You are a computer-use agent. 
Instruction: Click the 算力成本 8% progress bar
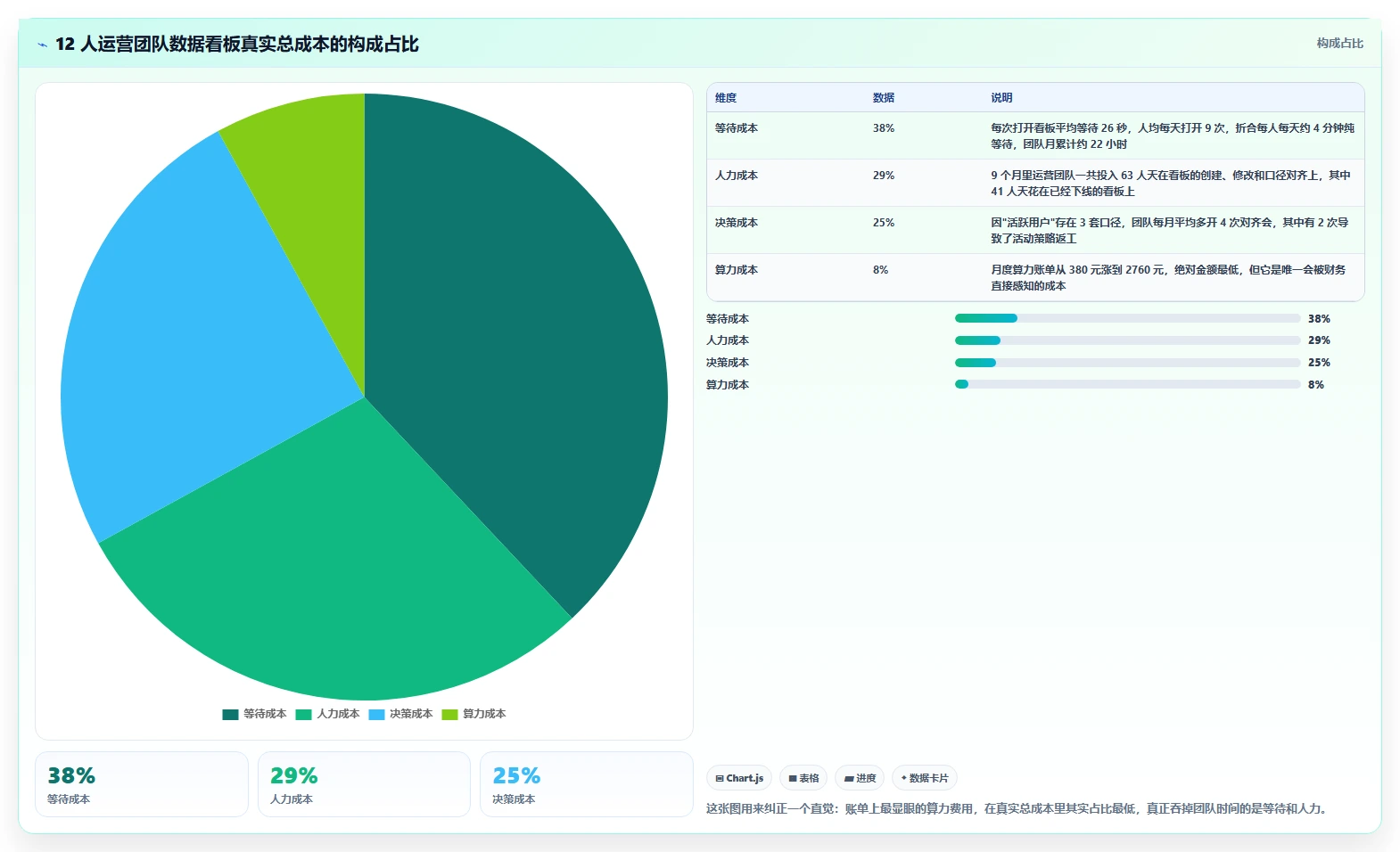pos(1127,384)
